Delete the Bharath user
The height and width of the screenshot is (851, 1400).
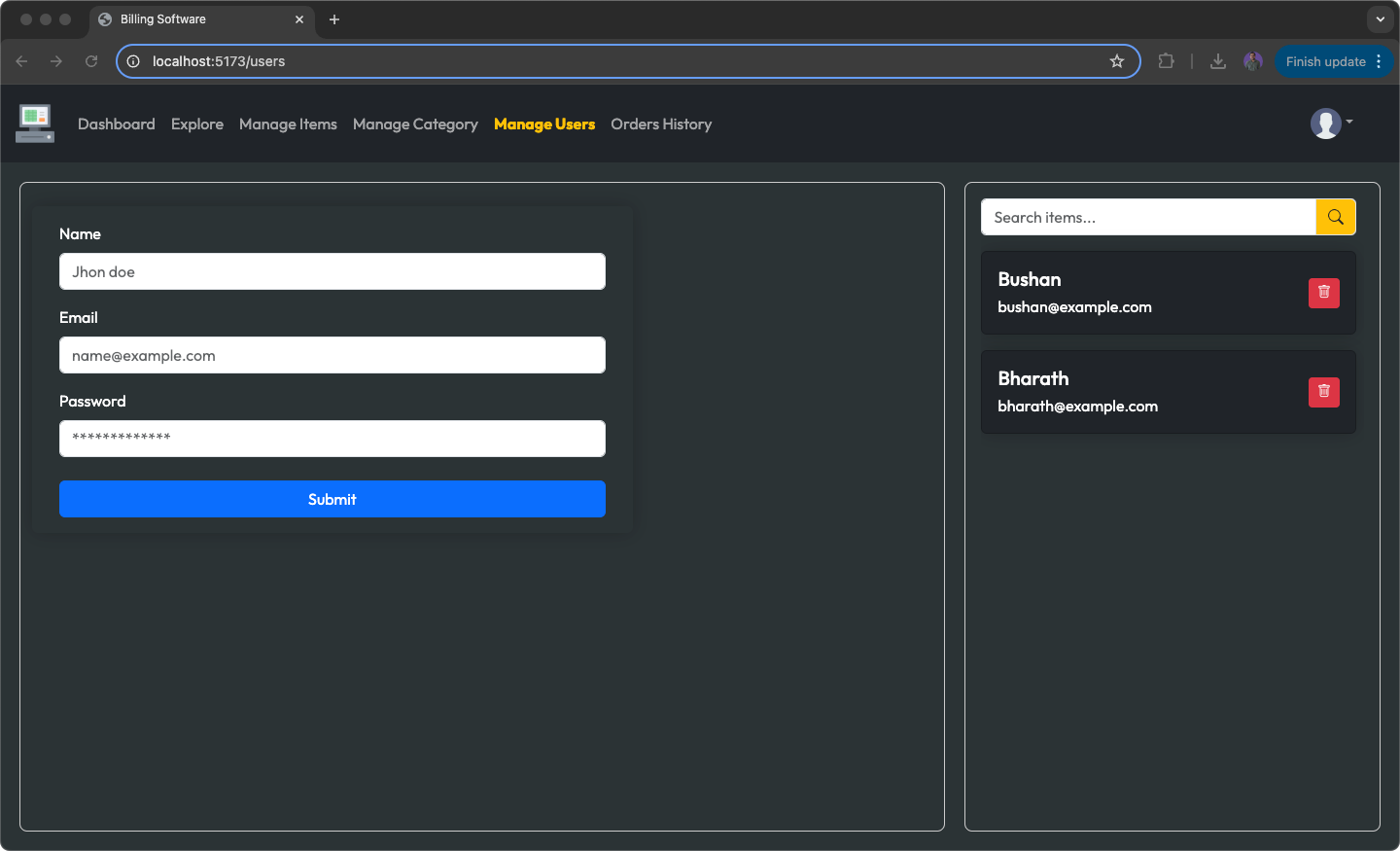point(1323,392)
